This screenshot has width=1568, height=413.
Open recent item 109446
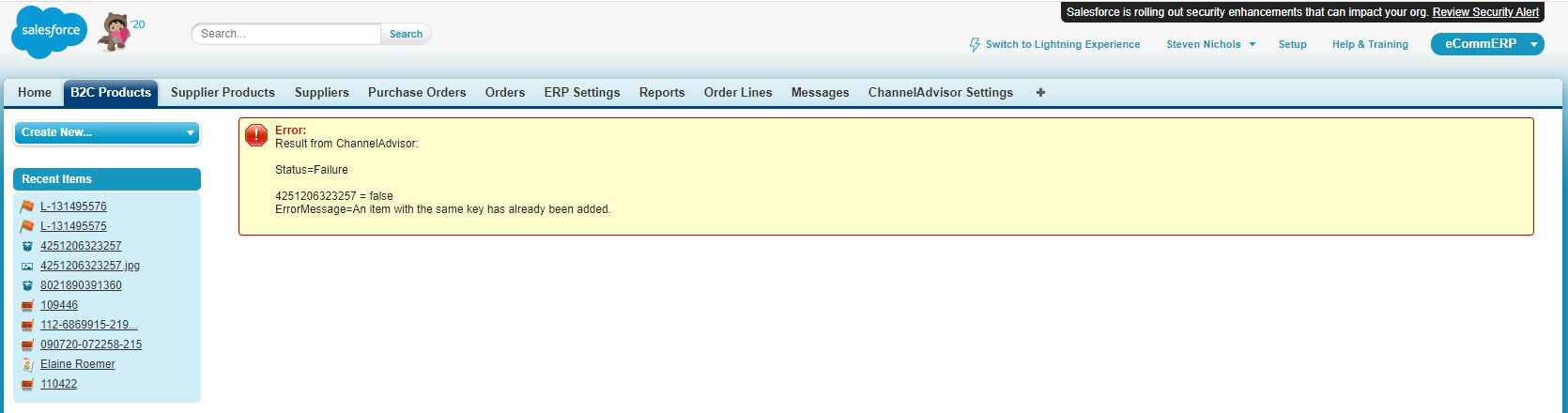(59, 305)
